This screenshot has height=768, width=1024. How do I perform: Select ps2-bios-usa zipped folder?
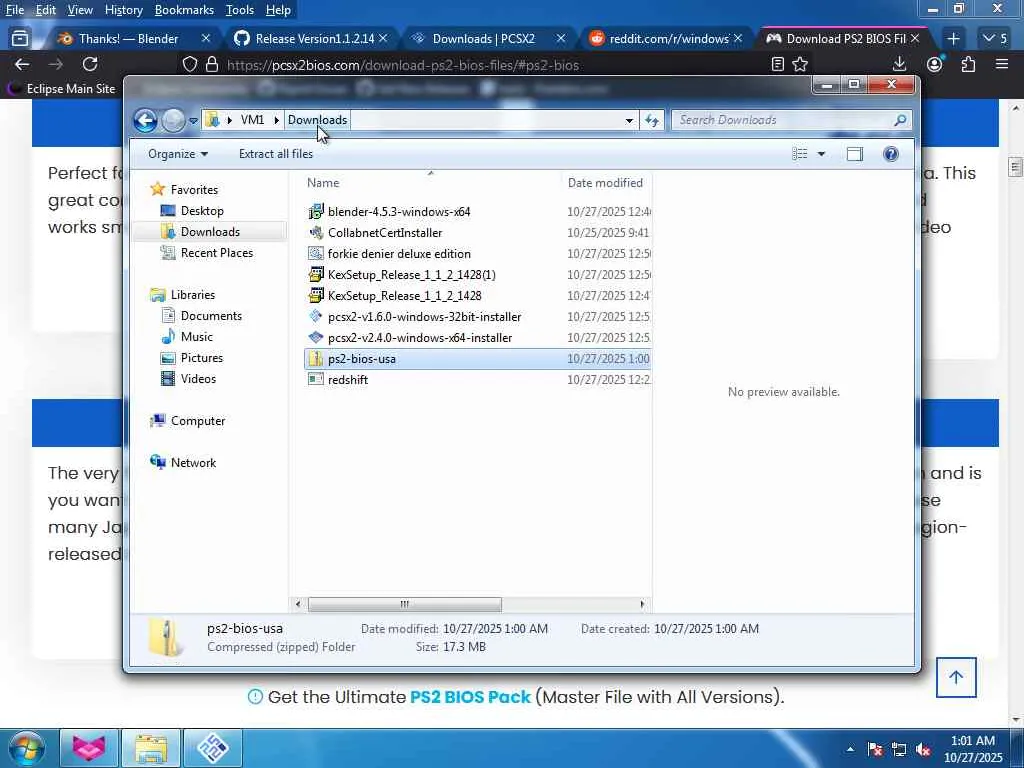pyautogui.click(x=477, y=359)
